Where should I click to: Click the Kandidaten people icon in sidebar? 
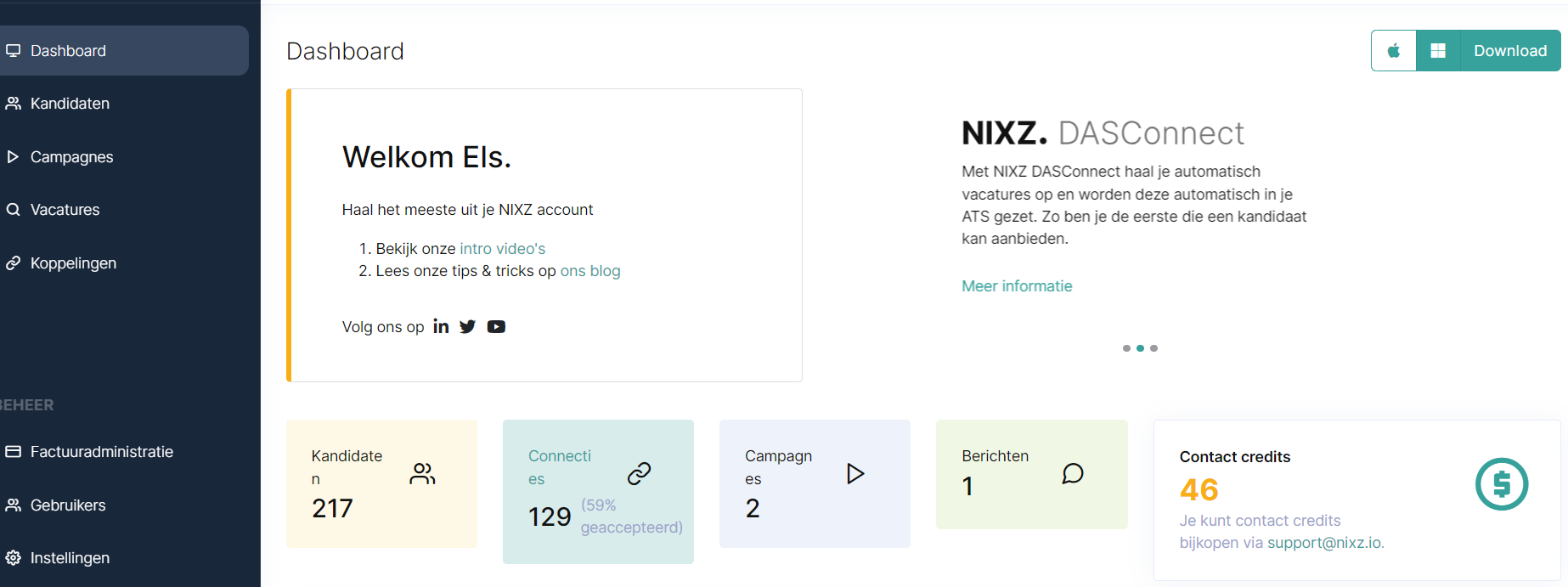click(13, 104)
